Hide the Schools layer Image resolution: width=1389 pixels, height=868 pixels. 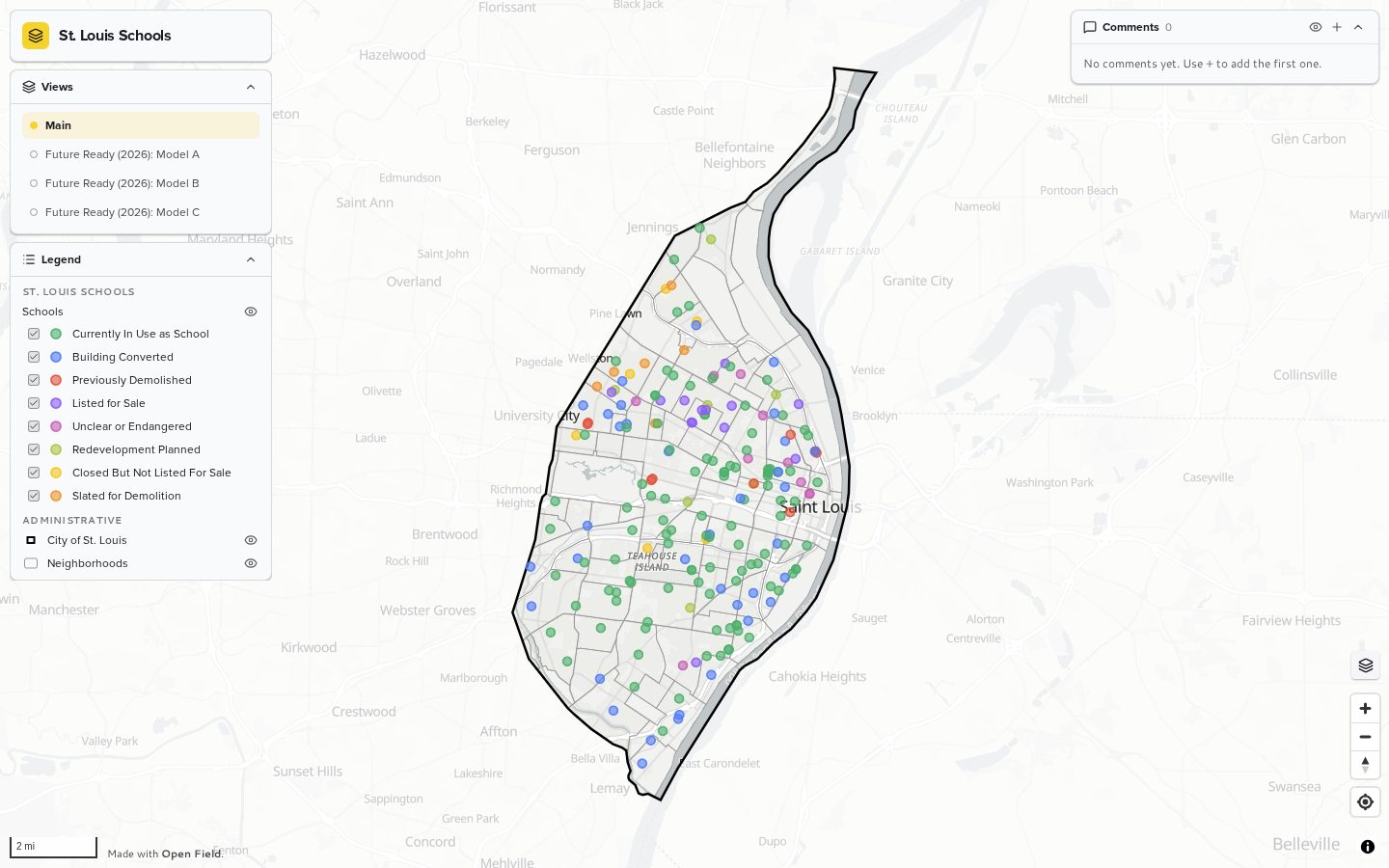pyautogui.click(x=251, y=312)
